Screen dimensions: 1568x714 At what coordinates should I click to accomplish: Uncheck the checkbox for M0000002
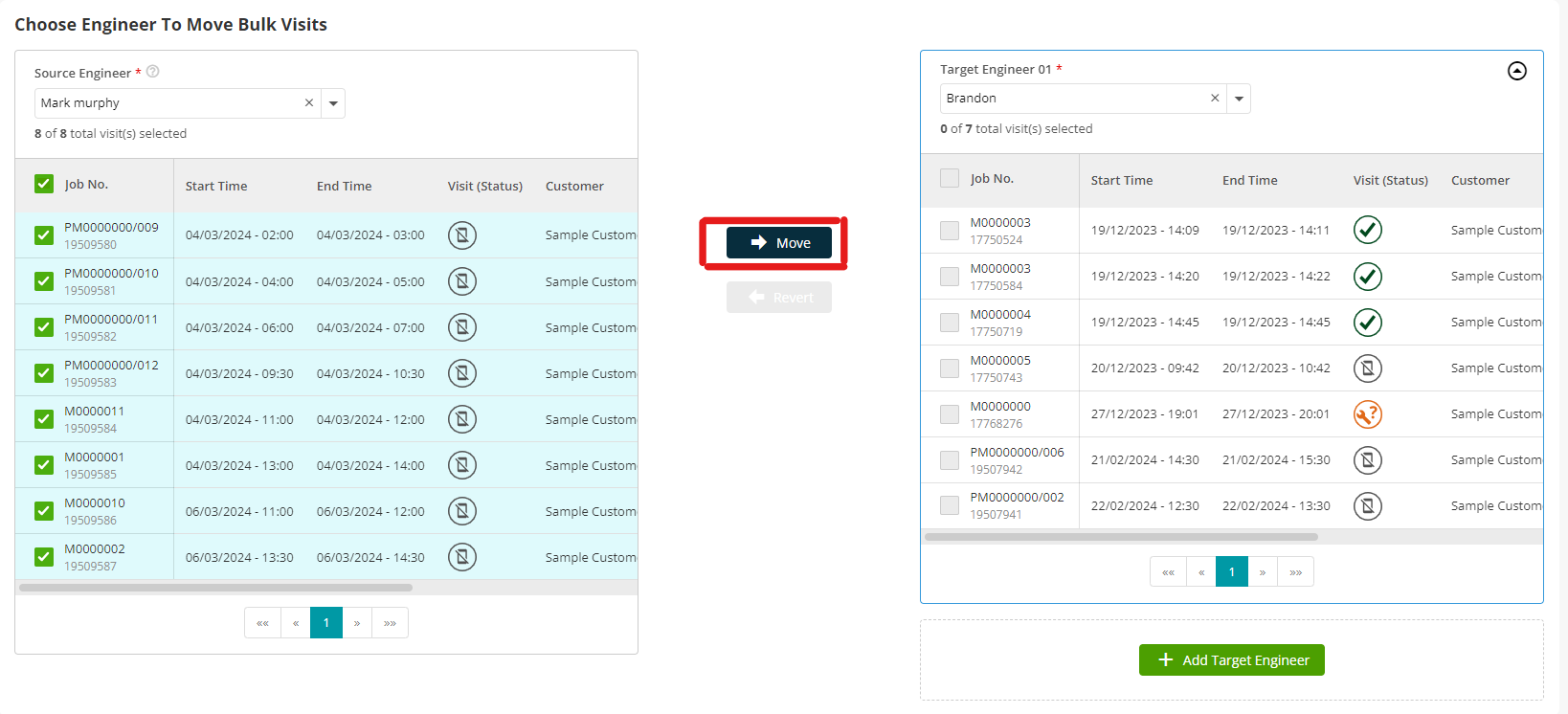(44, 557)
